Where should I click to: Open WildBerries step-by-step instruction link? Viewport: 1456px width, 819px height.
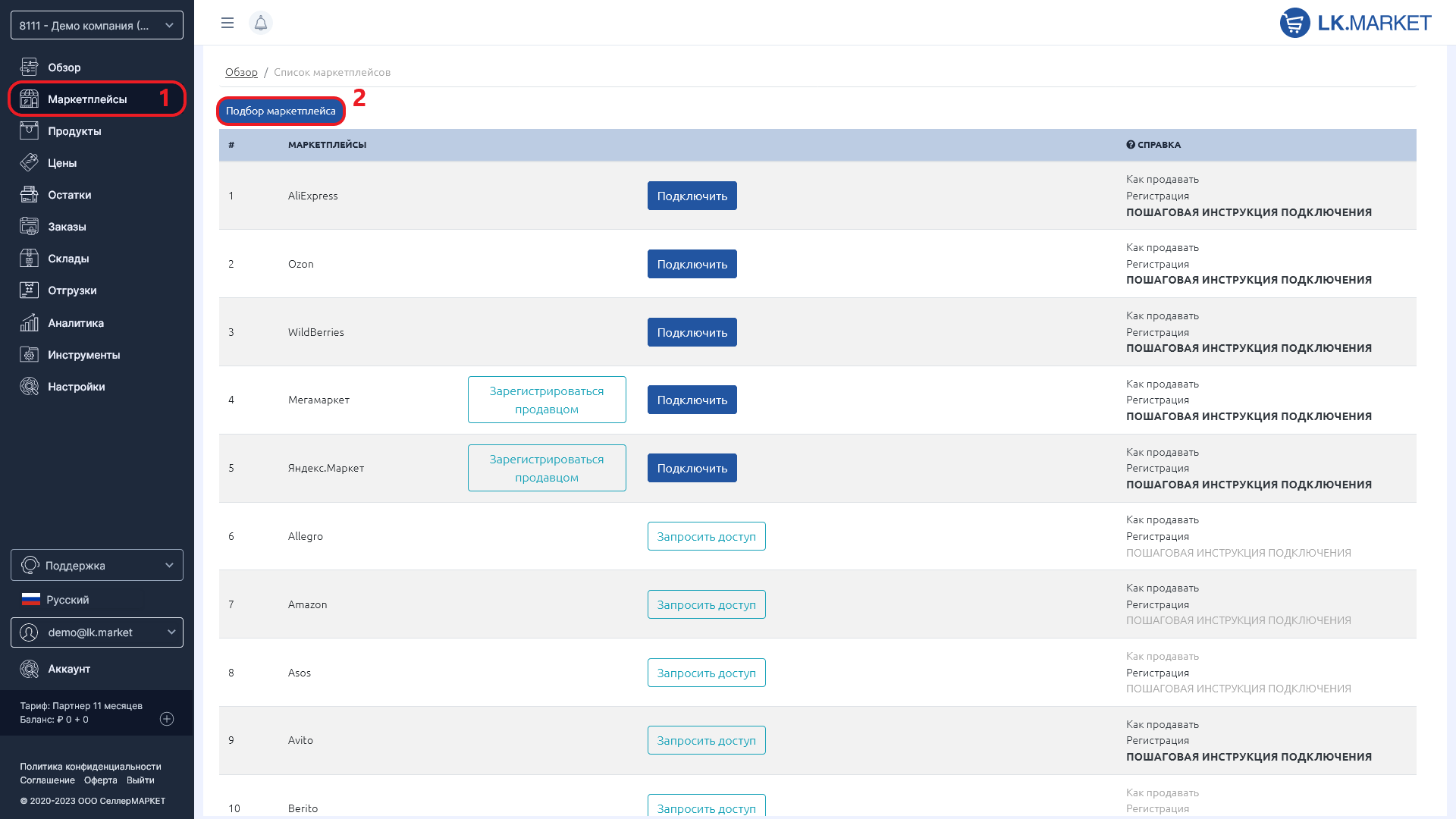pos(1248,348)
